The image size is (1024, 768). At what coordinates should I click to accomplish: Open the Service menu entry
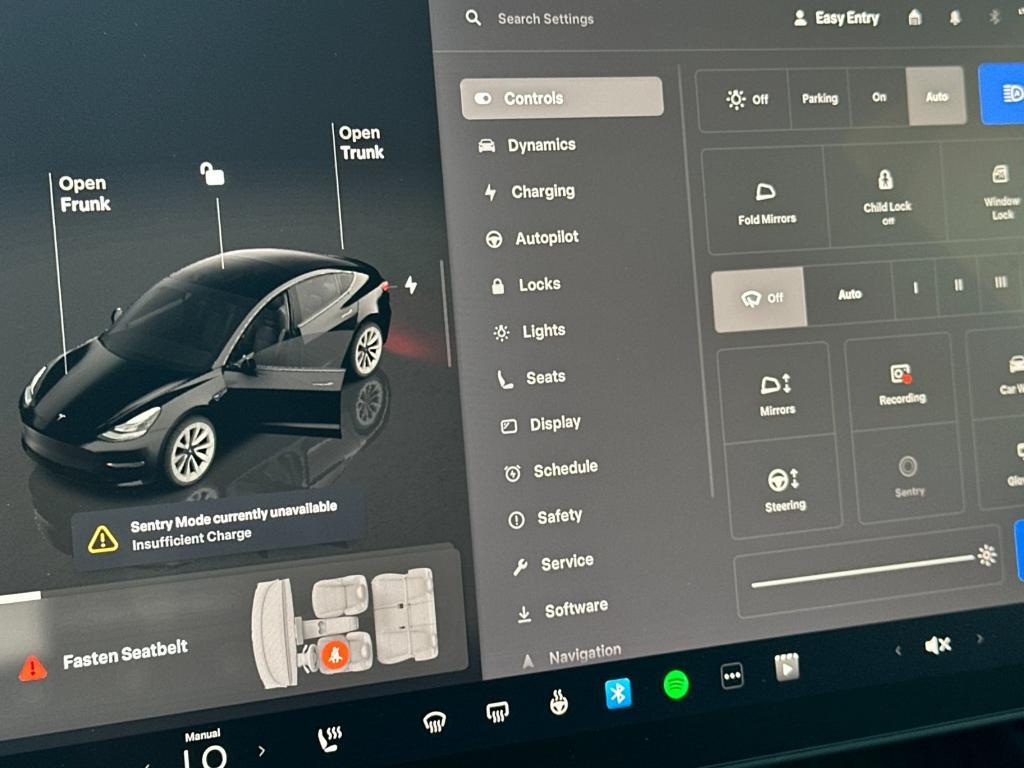pos(553,563)
